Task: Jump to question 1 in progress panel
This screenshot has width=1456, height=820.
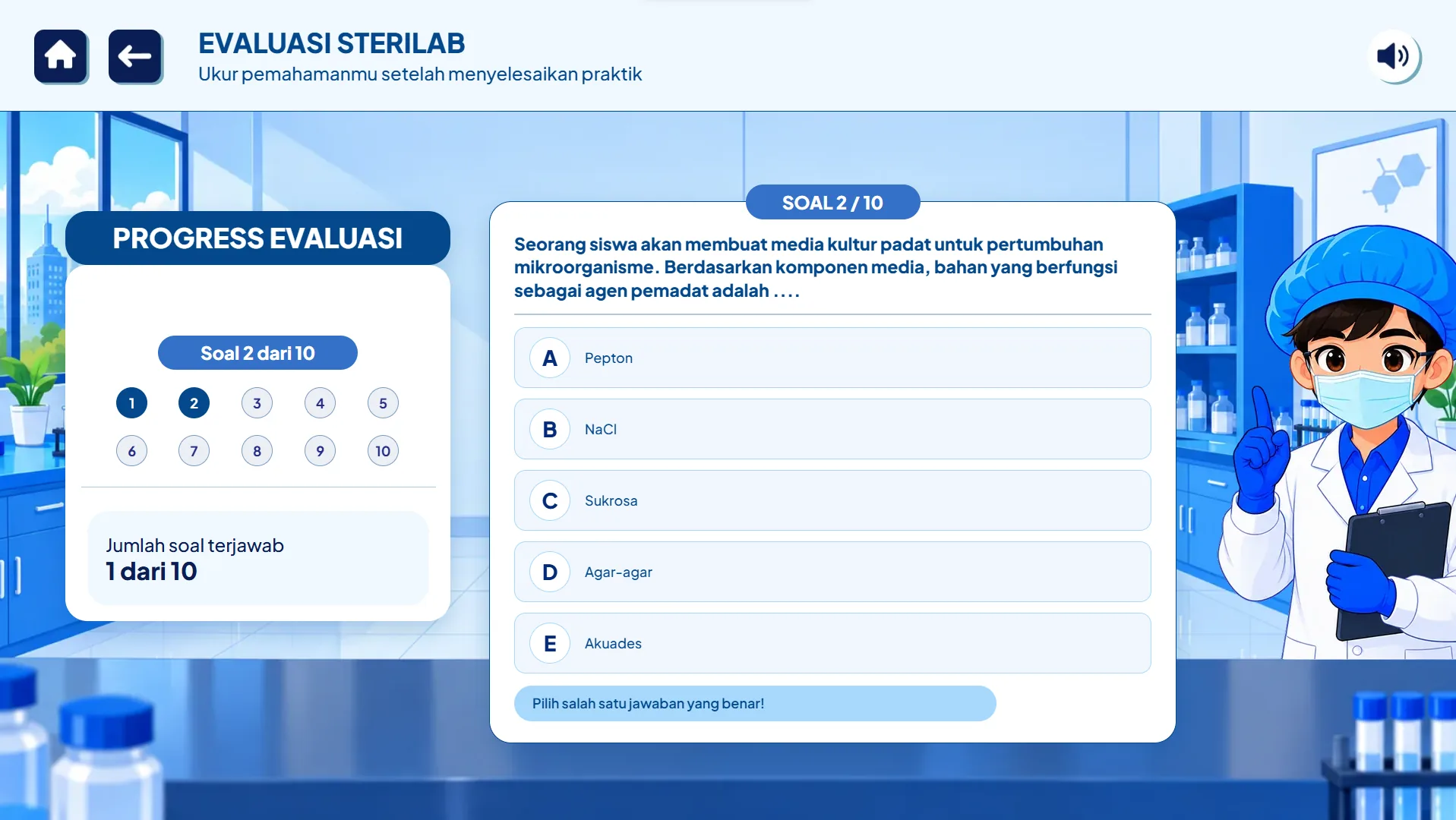Action: pyautogui.click(x=131, y=403)
